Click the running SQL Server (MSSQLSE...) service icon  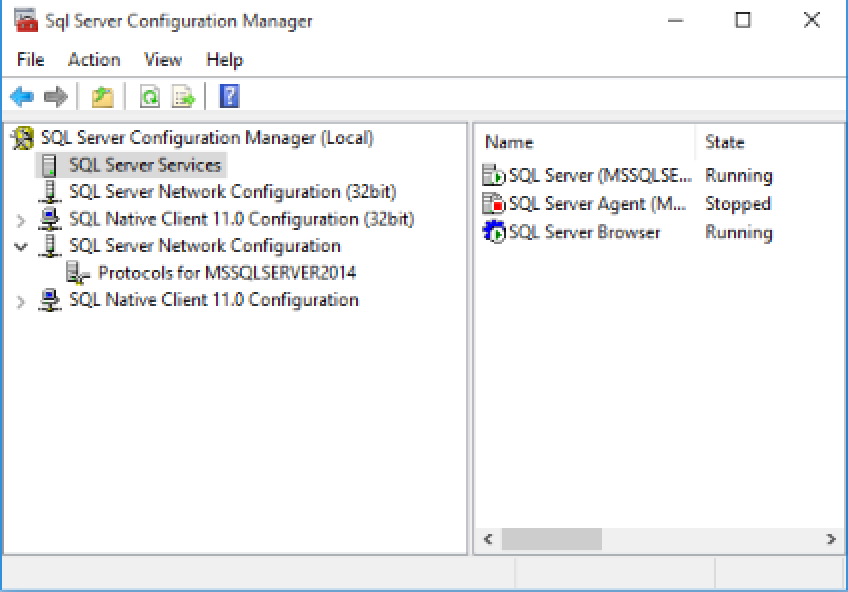point(493,176)
